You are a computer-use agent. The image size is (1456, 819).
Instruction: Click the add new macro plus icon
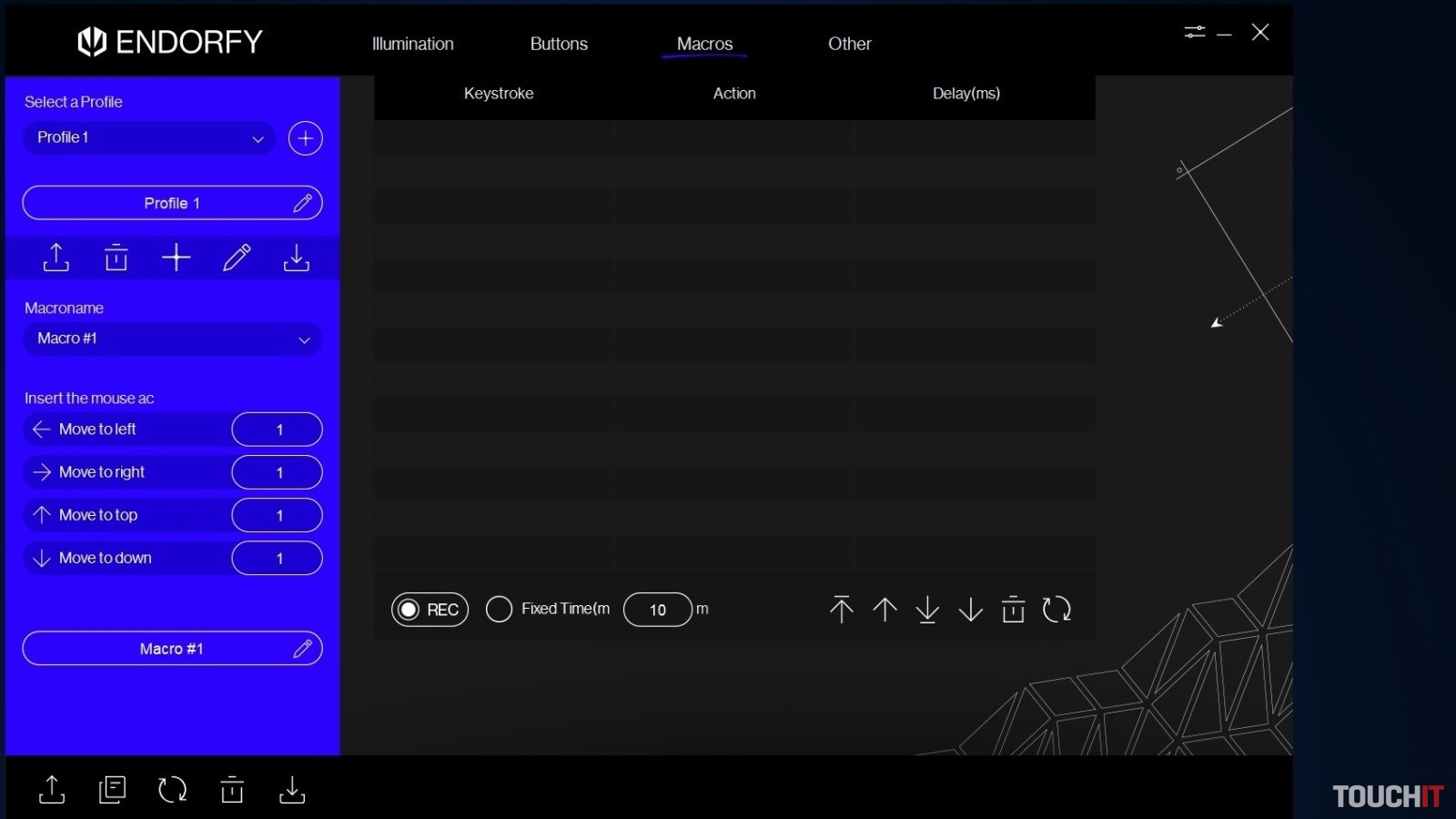(x=176, y=258)
